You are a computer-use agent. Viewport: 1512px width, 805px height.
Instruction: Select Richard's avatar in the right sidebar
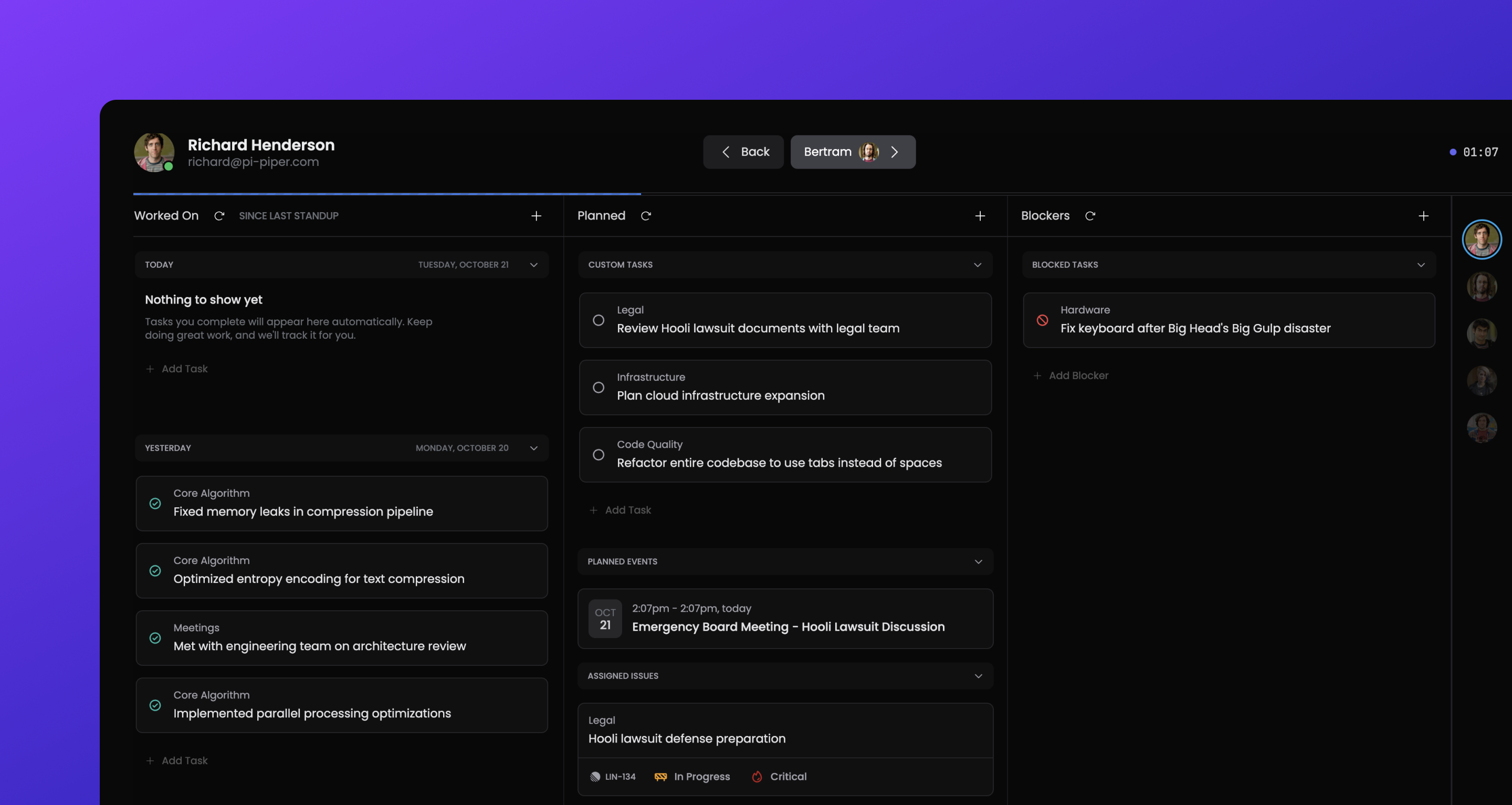[1482, 239]
